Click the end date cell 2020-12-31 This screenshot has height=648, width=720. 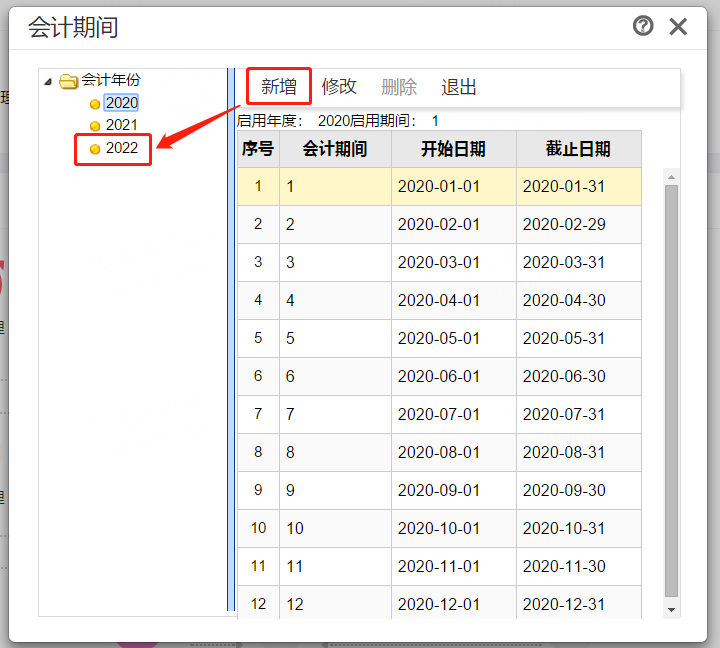click(564, 605)
